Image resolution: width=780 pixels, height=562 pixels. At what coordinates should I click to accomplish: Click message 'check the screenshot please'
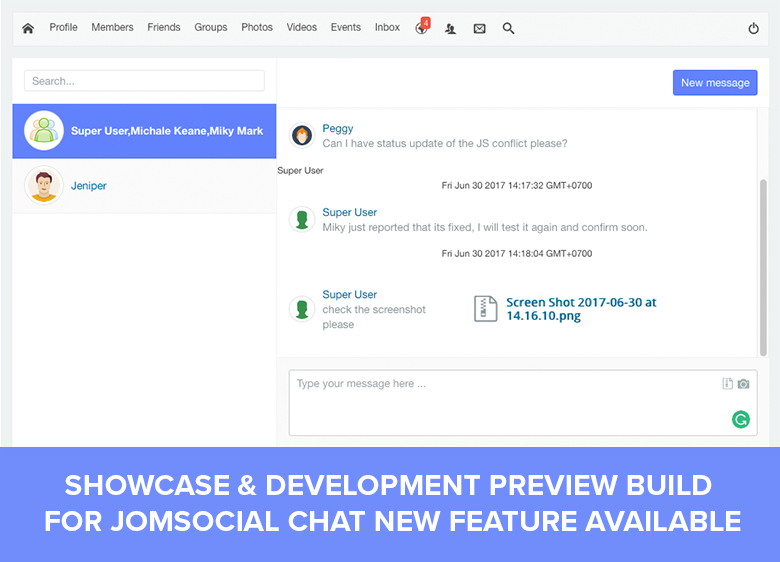(x=374, y=317)
